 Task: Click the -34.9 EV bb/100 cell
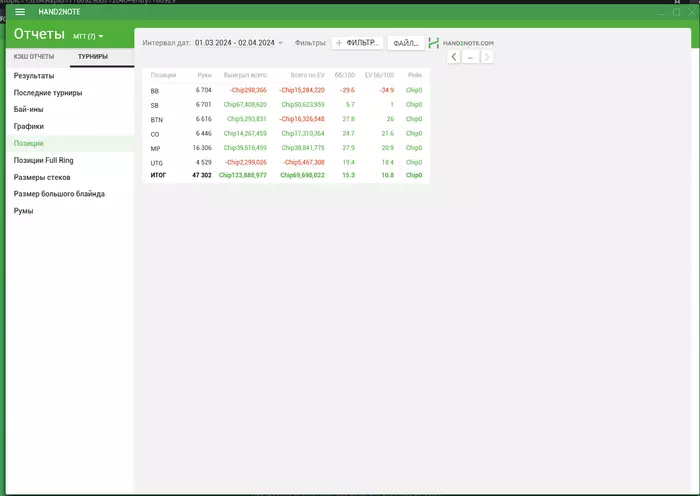coord(387,90)
